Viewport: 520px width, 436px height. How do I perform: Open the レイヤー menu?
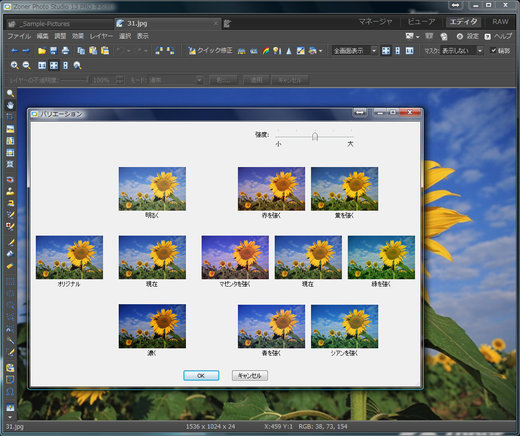pyautogui.click(x=101, y=36)
